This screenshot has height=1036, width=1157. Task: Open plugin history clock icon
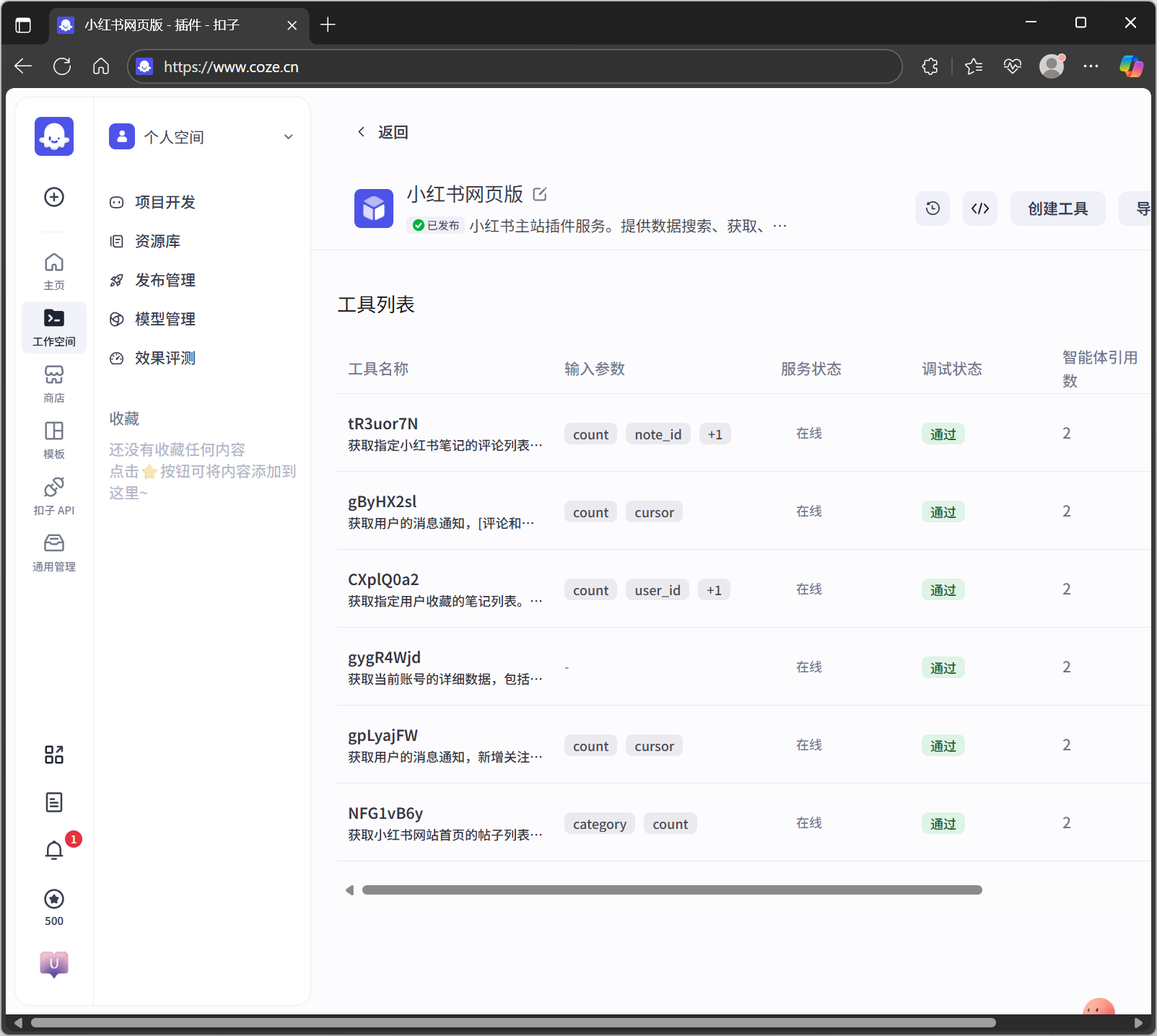pyautogui.click(x=933, y=208)
